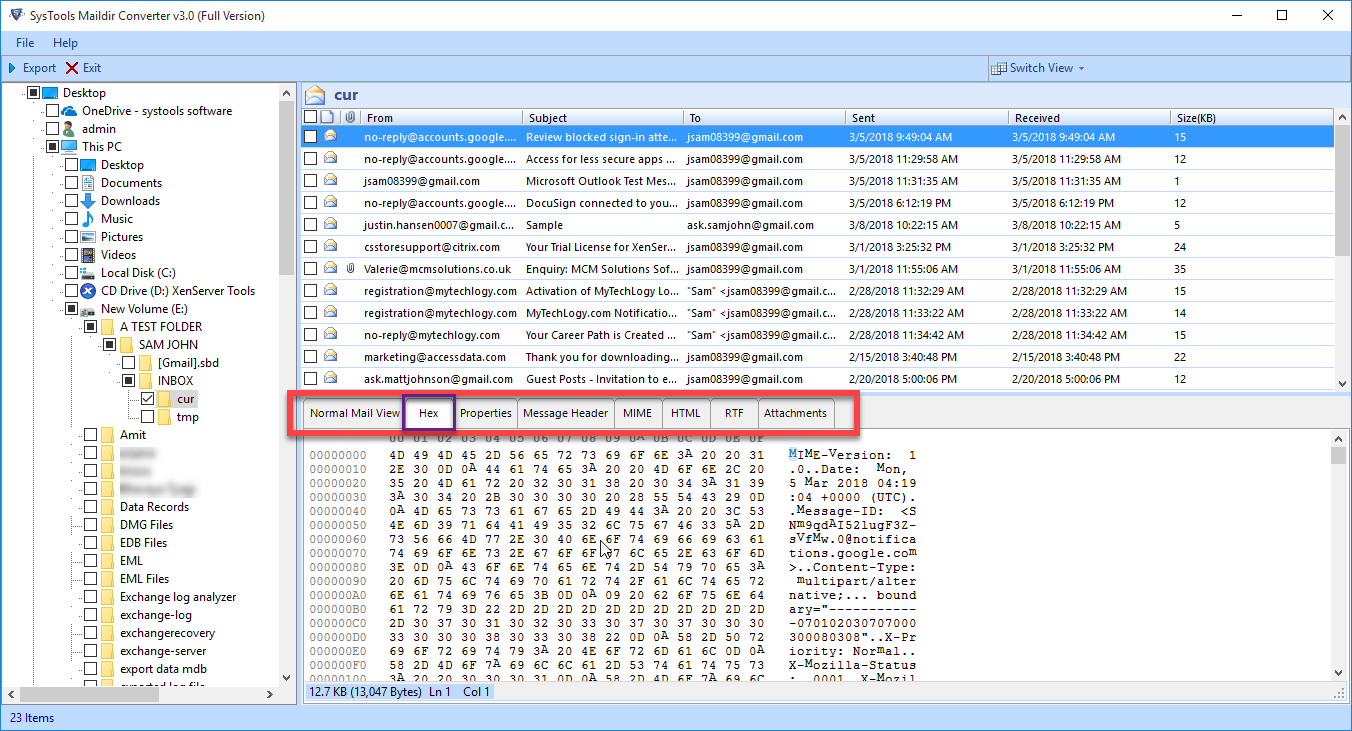Screen dimensions: 1352x731
Task: Sort emails by To column
Action: click(x=765, y=118)
